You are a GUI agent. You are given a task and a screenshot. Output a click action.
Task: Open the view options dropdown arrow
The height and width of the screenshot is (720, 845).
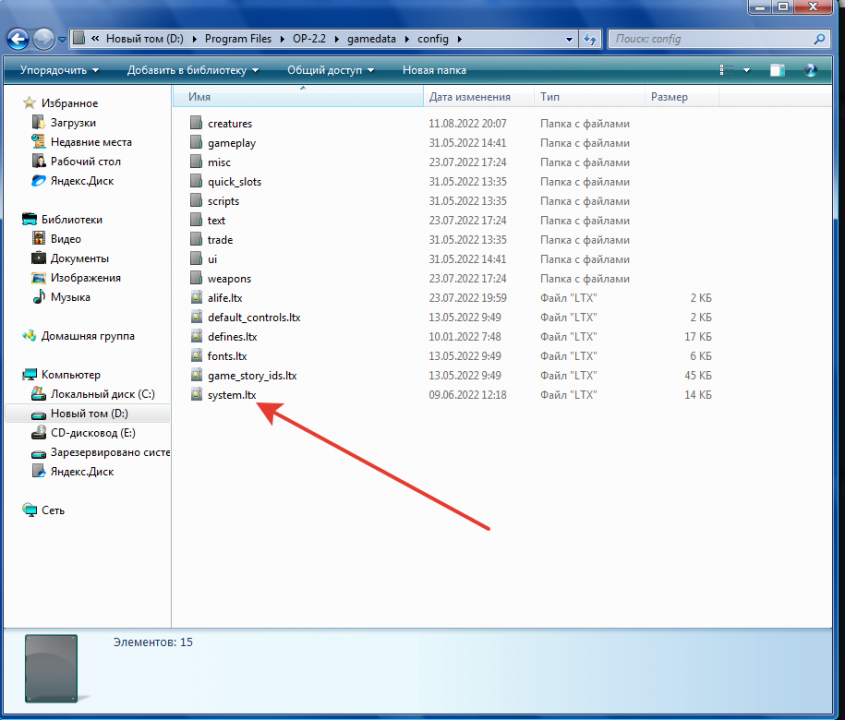click(x=746, y=70)
